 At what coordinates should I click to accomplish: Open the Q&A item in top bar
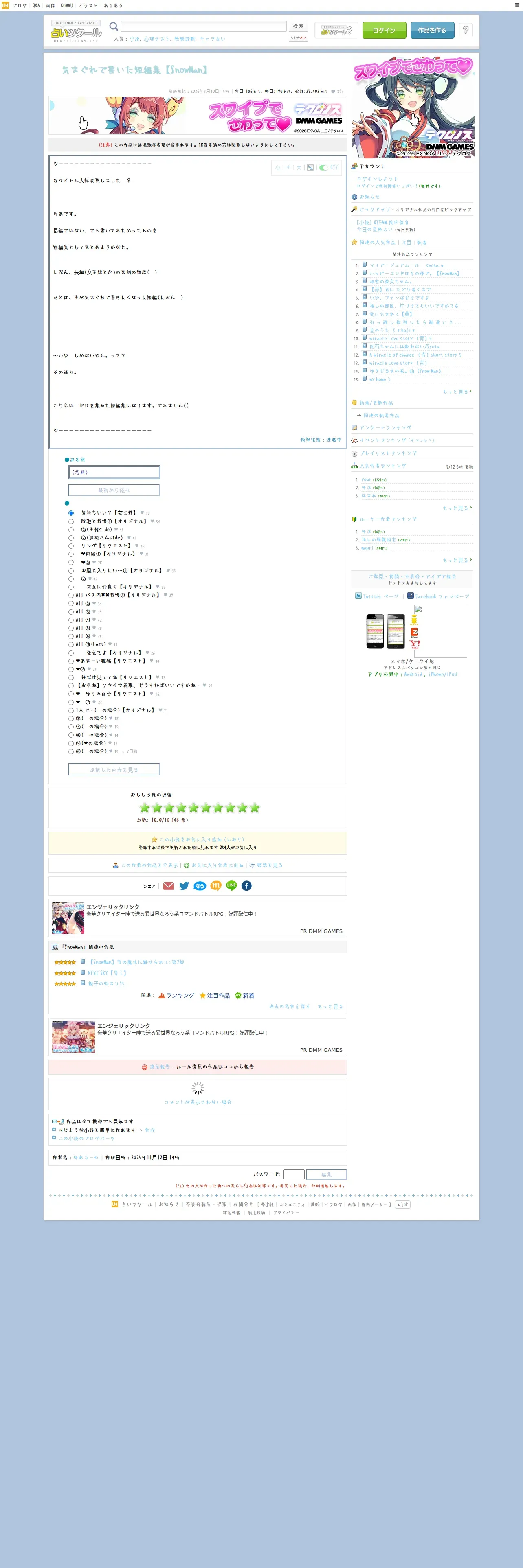coord(36,5)
